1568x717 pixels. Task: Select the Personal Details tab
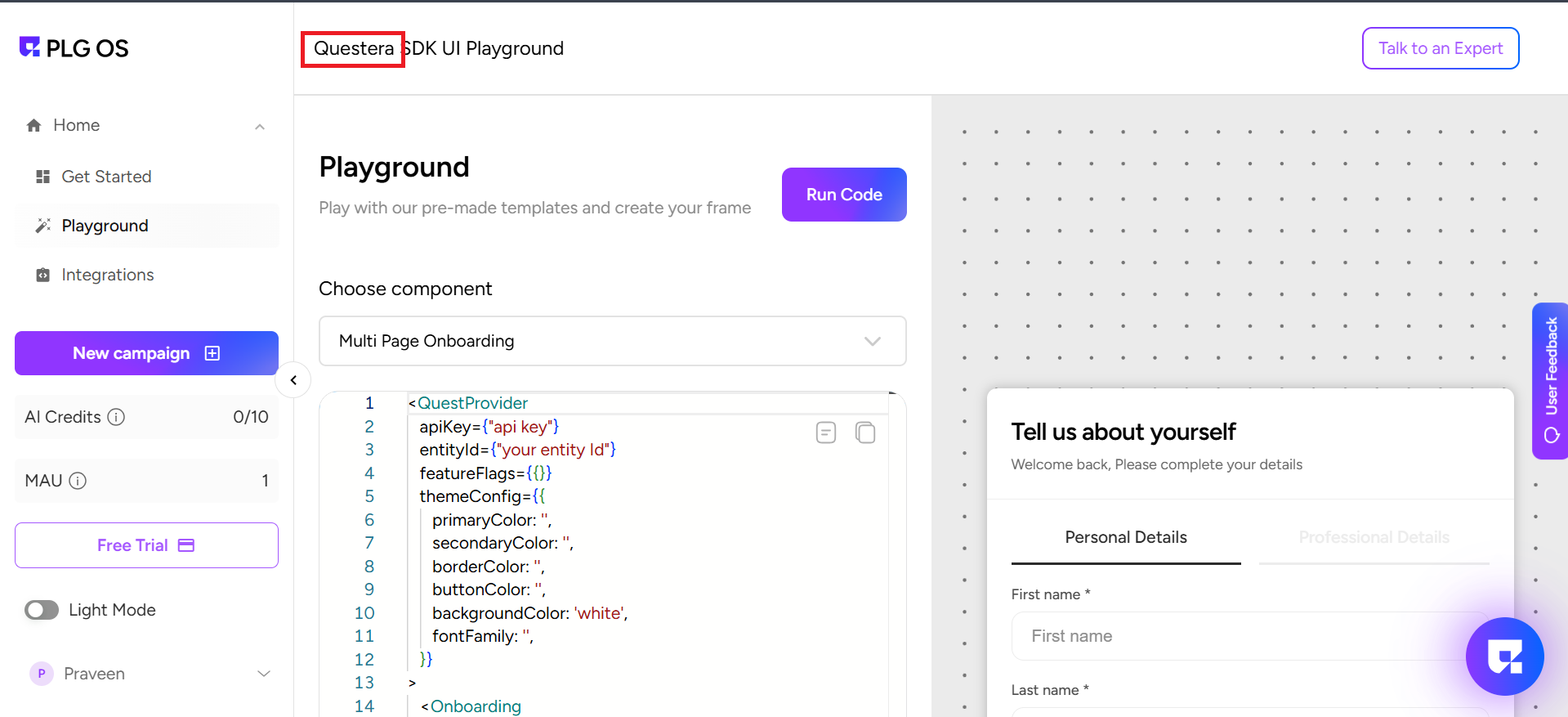click(1125, 537)
